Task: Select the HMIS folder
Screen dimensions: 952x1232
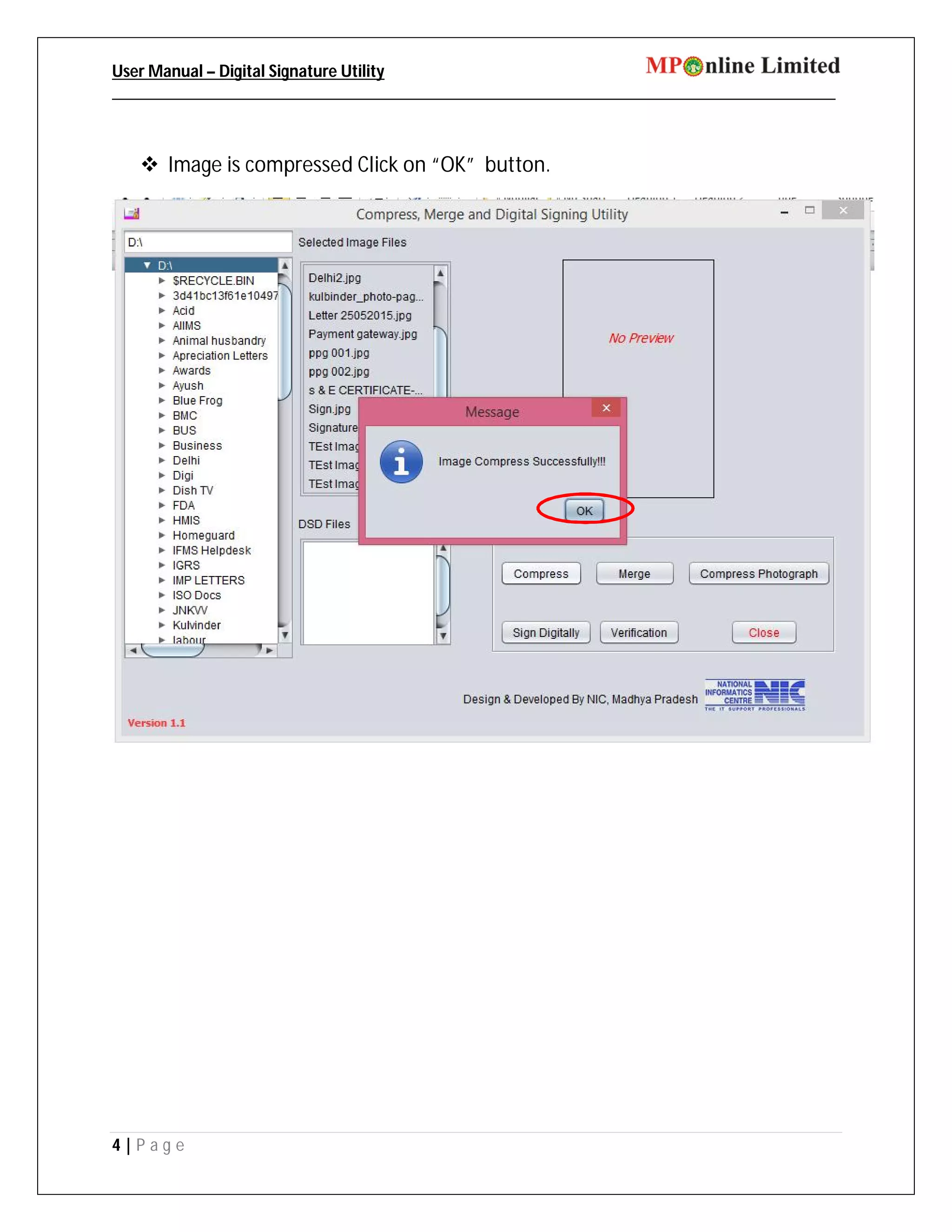Action: click(186, 520)
